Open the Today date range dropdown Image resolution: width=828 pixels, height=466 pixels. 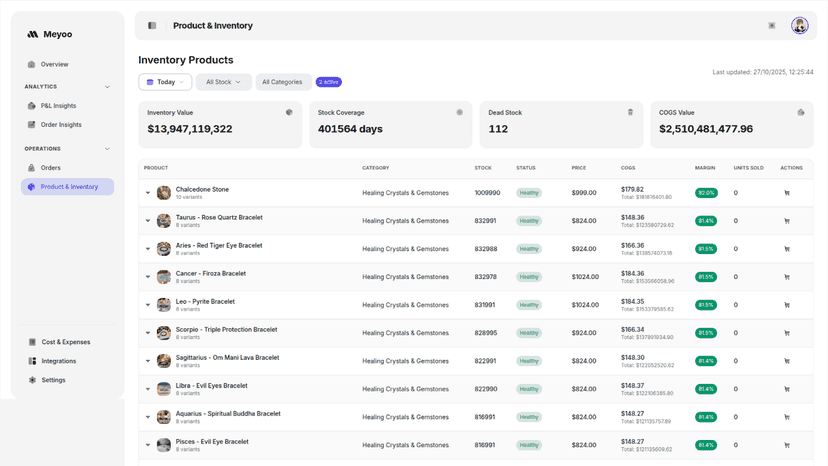tap(165, 82)
